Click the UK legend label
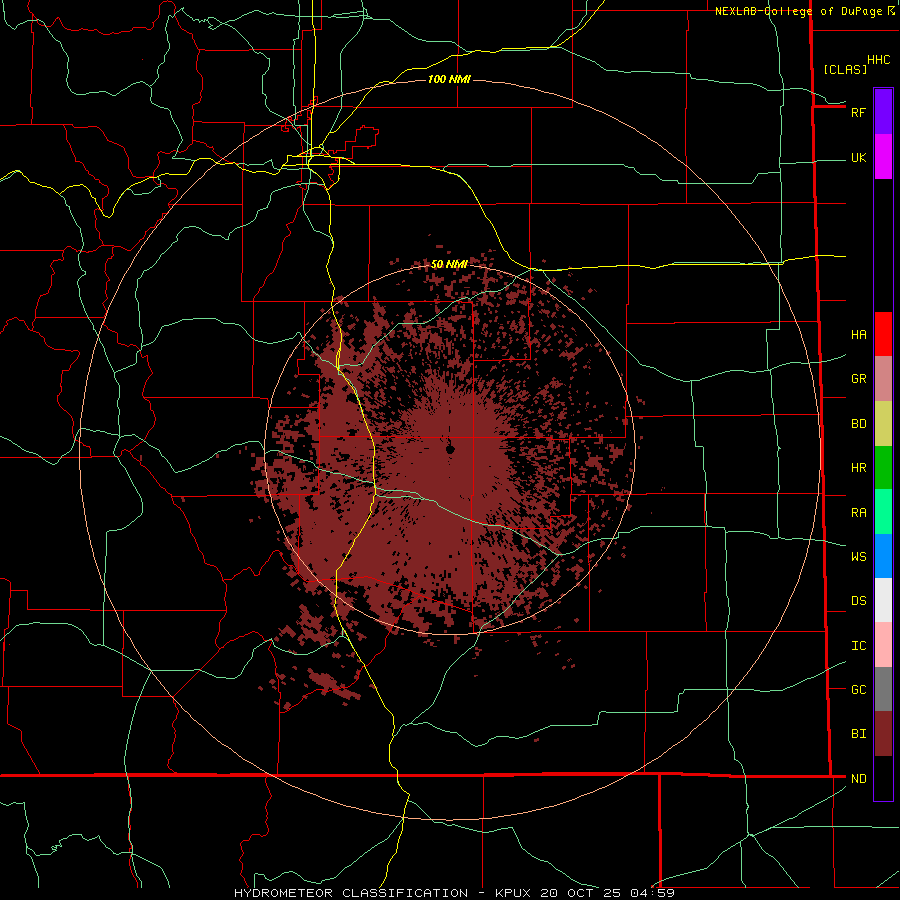Viewport: 900px width, 900px height. tap(858, 157)
